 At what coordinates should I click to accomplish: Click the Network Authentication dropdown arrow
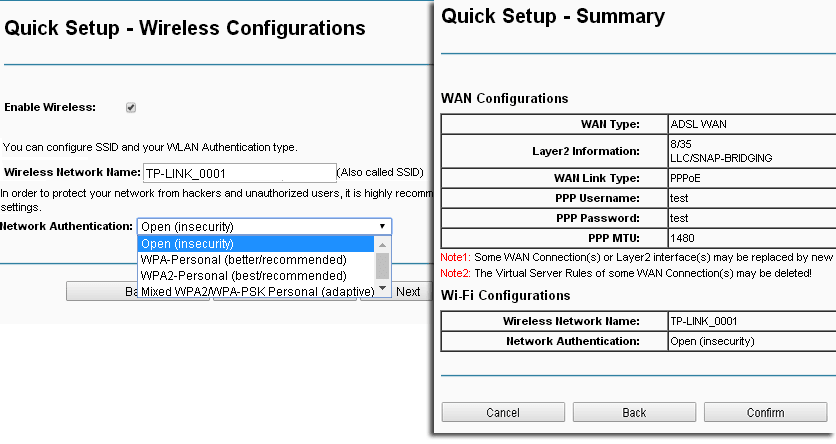click(x=382, y=227)
